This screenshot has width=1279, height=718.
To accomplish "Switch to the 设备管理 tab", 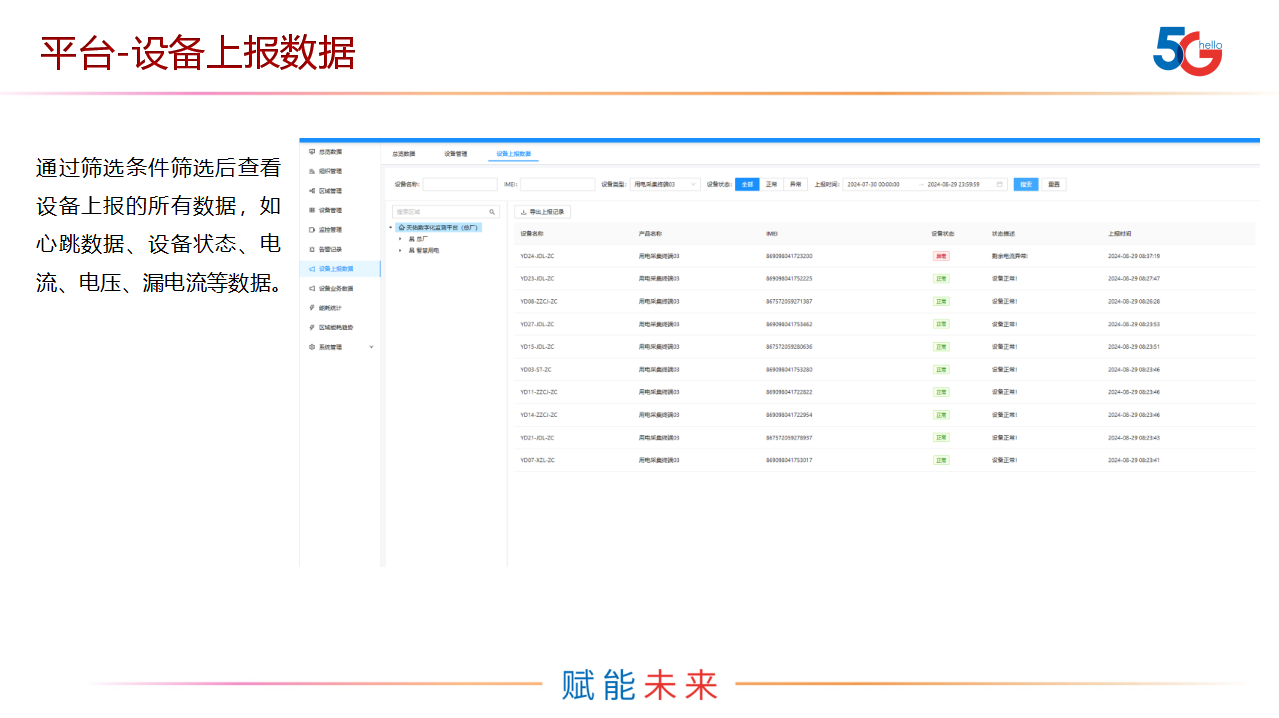I will point(455,154).
